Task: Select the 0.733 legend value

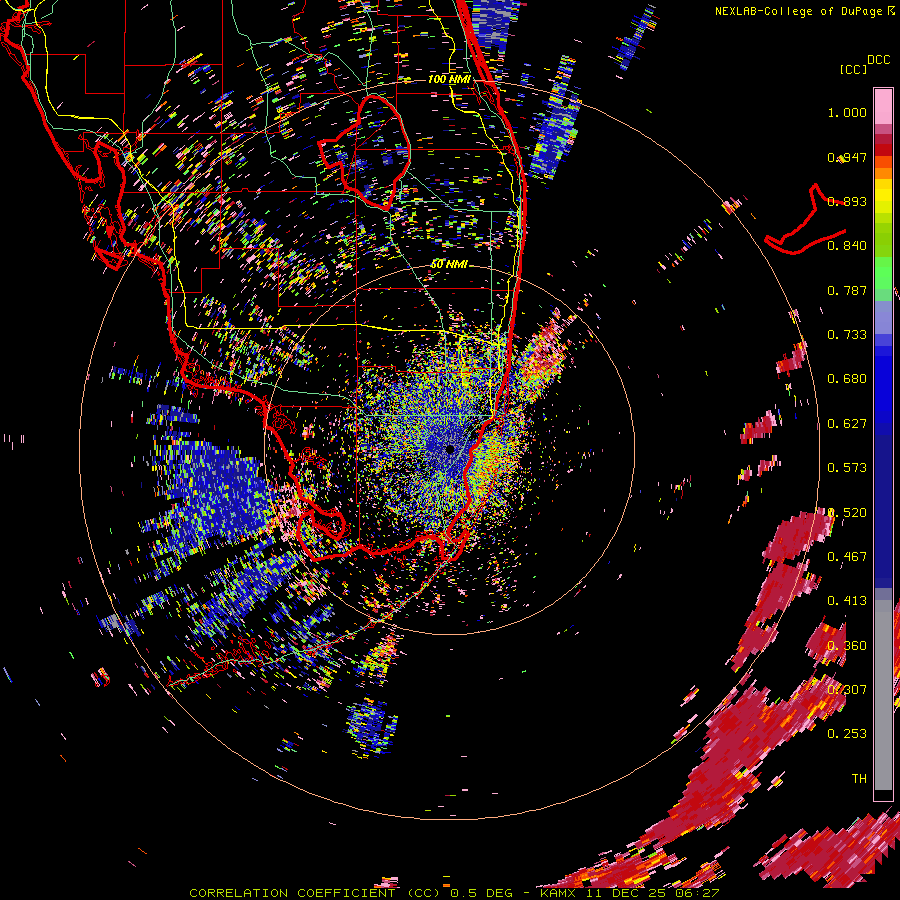Action: pos(847,335)
